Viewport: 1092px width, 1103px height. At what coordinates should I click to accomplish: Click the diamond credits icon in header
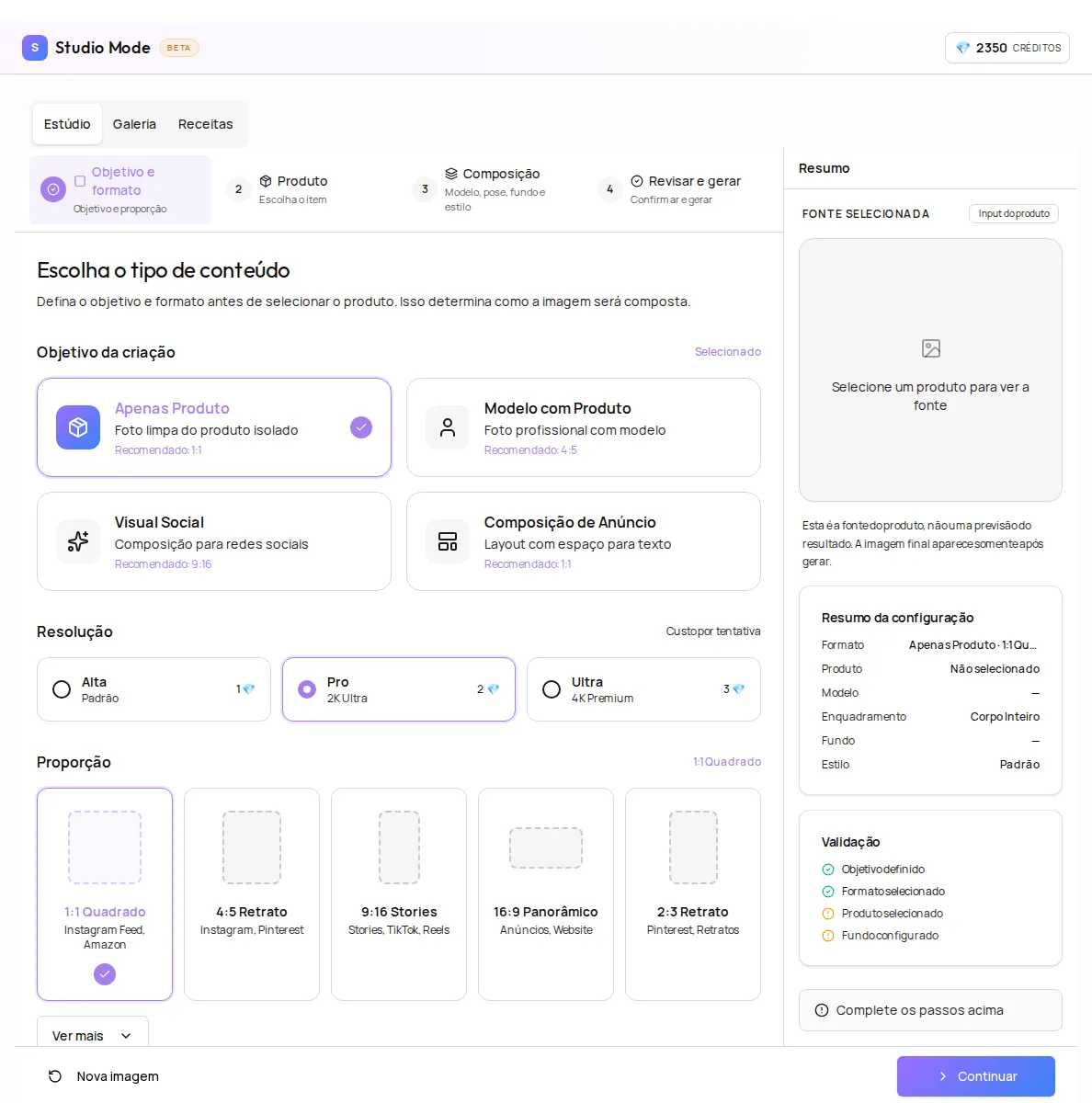(x=962, y=48)
